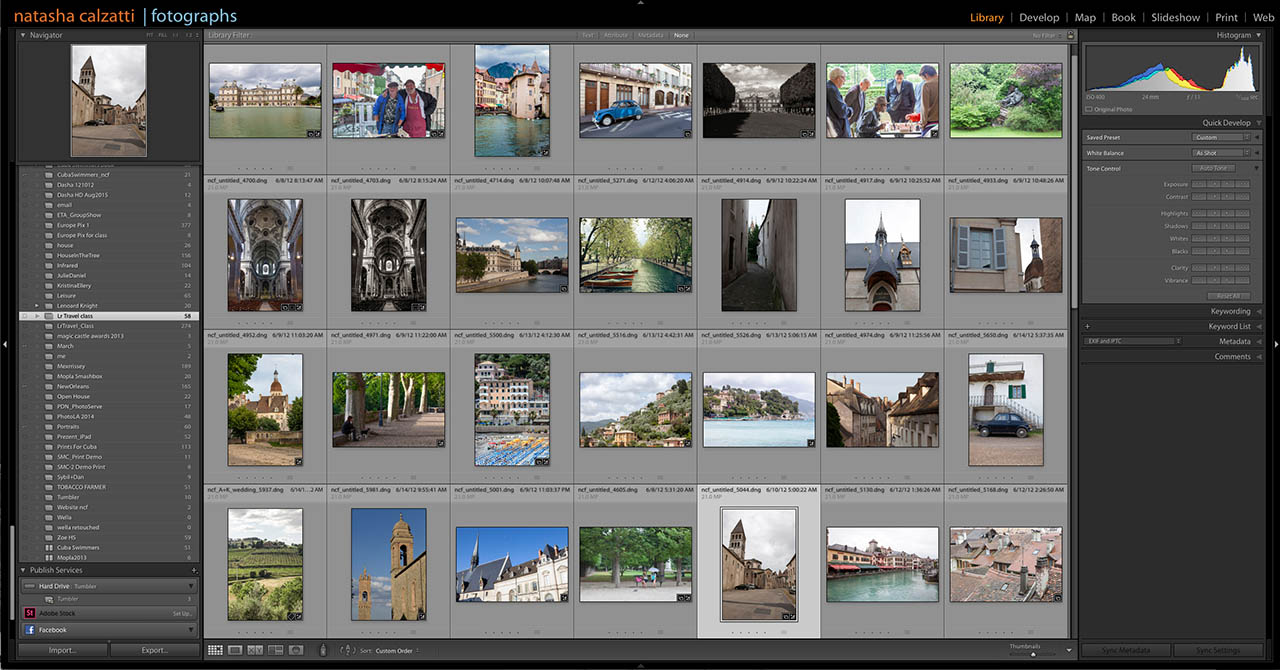Viewport: 1280px width, 670px height.
Task: Click Set Up... for Adobe Stock
Action: pyautogui.click(x=182, y=613)
